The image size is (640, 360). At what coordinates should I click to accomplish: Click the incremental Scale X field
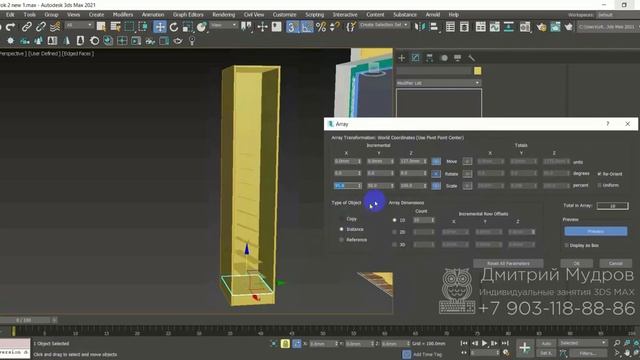click(347, 186)
